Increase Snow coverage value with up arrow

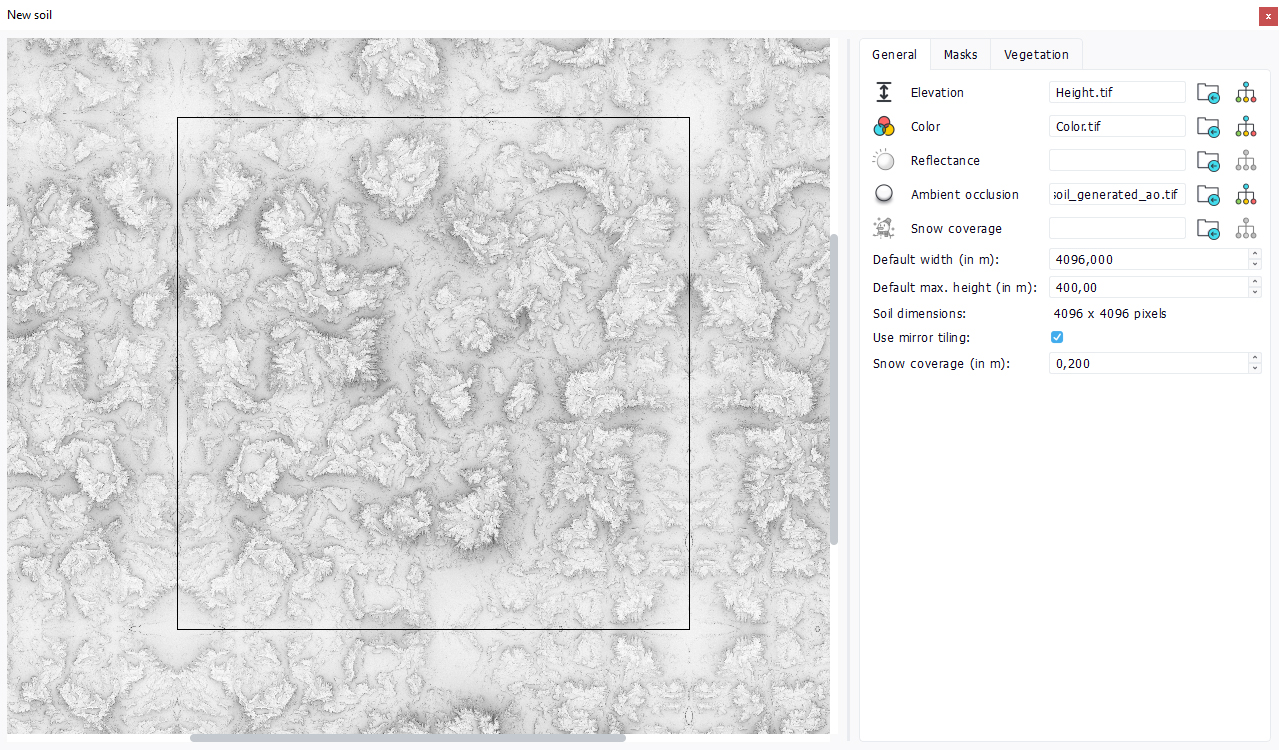click(1255, 359)
